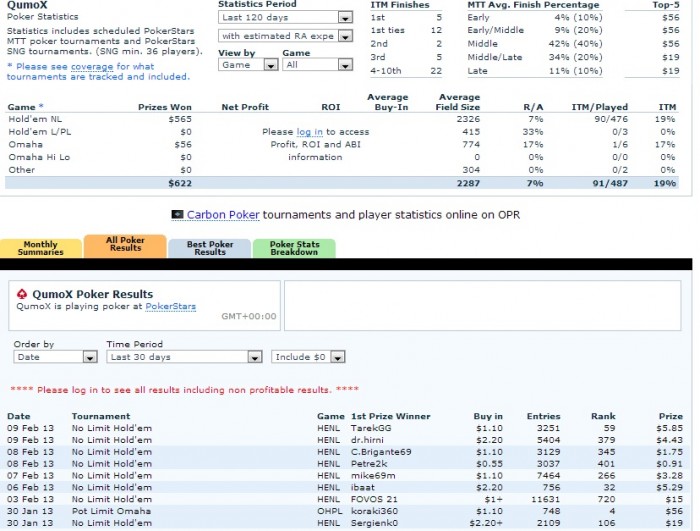Screen dimensions: 700x531
Task: Open the Include $0 dropdown
Action: coord(308,357)
